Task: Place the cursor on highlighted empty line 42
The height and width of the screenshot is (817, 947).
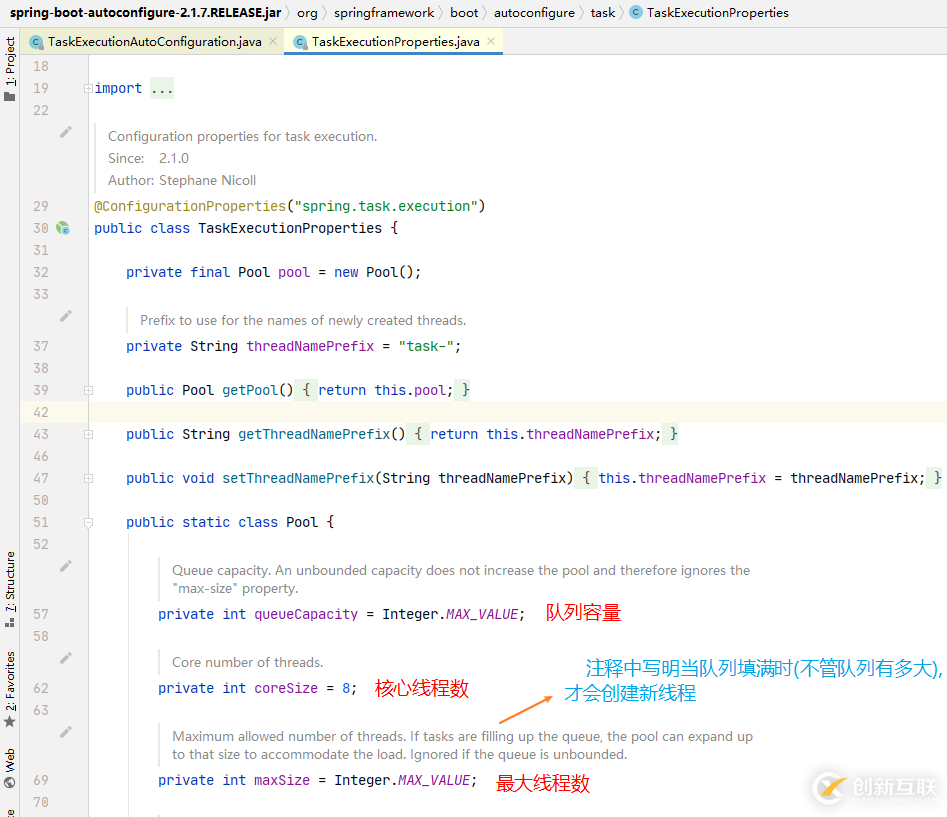Action: point(500,412)
